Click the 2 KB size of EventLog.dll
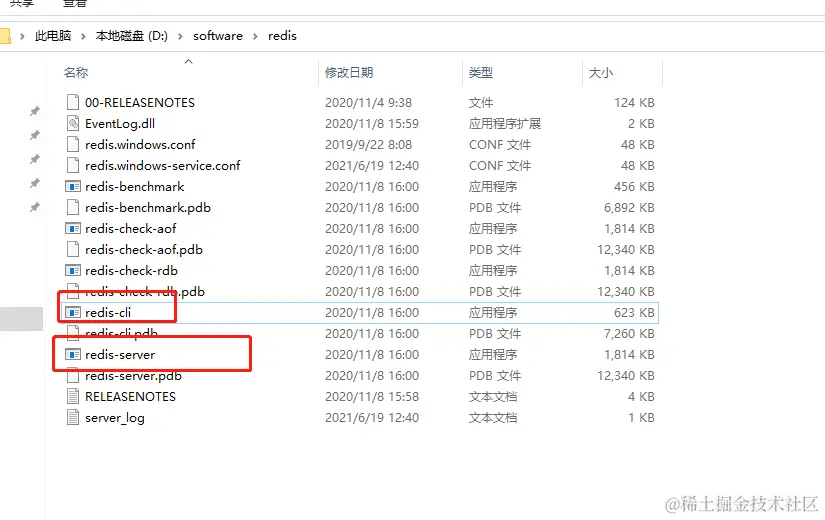Image resolution: width=825 pixels, height=520 pixels. (641, 124)
